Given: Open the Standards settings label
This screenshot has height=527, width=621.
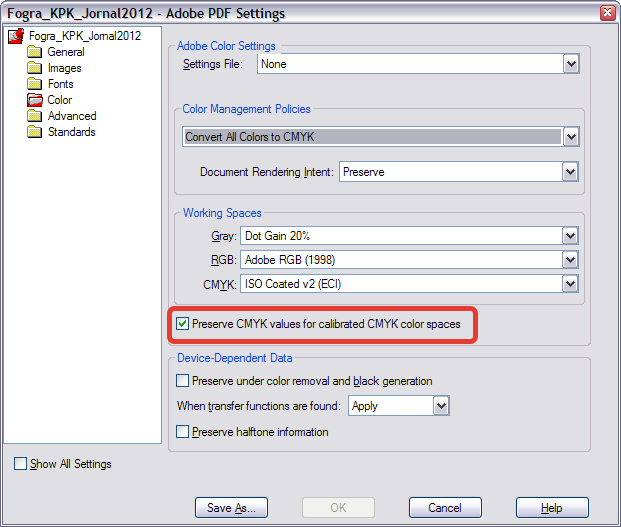Looking at the screenshot, I should (72, 132).
